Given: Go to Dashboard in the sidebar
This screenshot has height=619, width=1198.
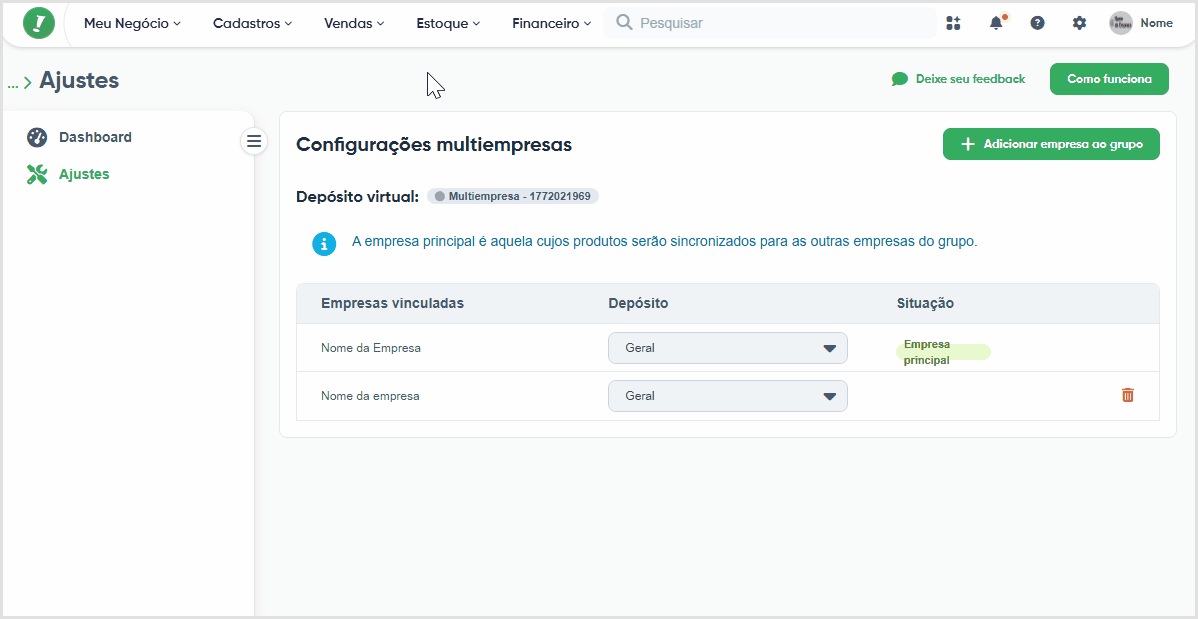Looking at the screenshot, I should [96, 138].
